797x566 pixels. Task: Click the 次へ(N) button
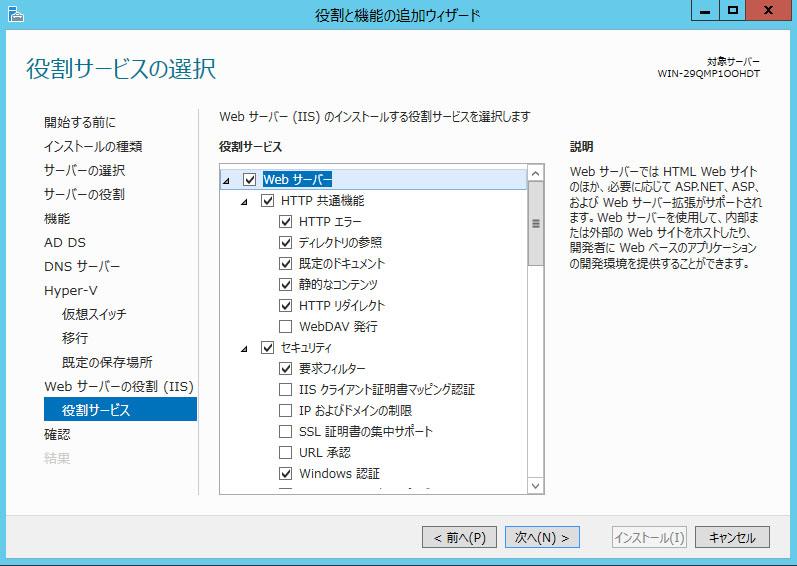pyautogui.click(x=542, y=537)
